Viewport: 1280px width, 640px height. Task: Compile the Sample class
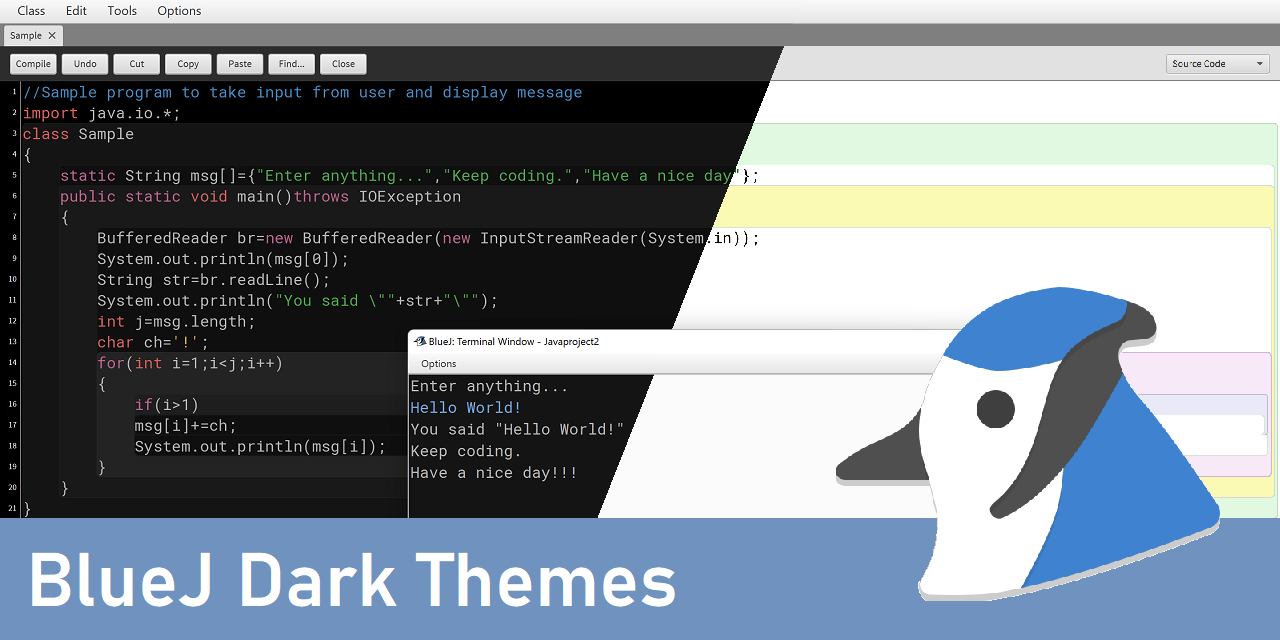coord(33,64)
